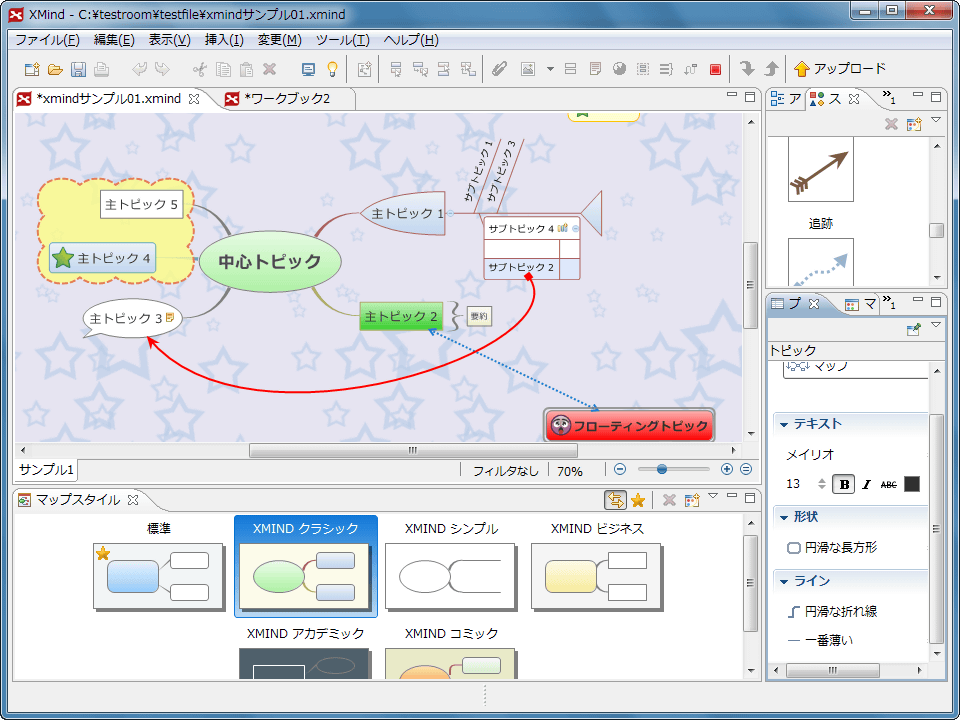Open the 挿入(I) menu
Screen dimensions: 960x720
point(224,40)
